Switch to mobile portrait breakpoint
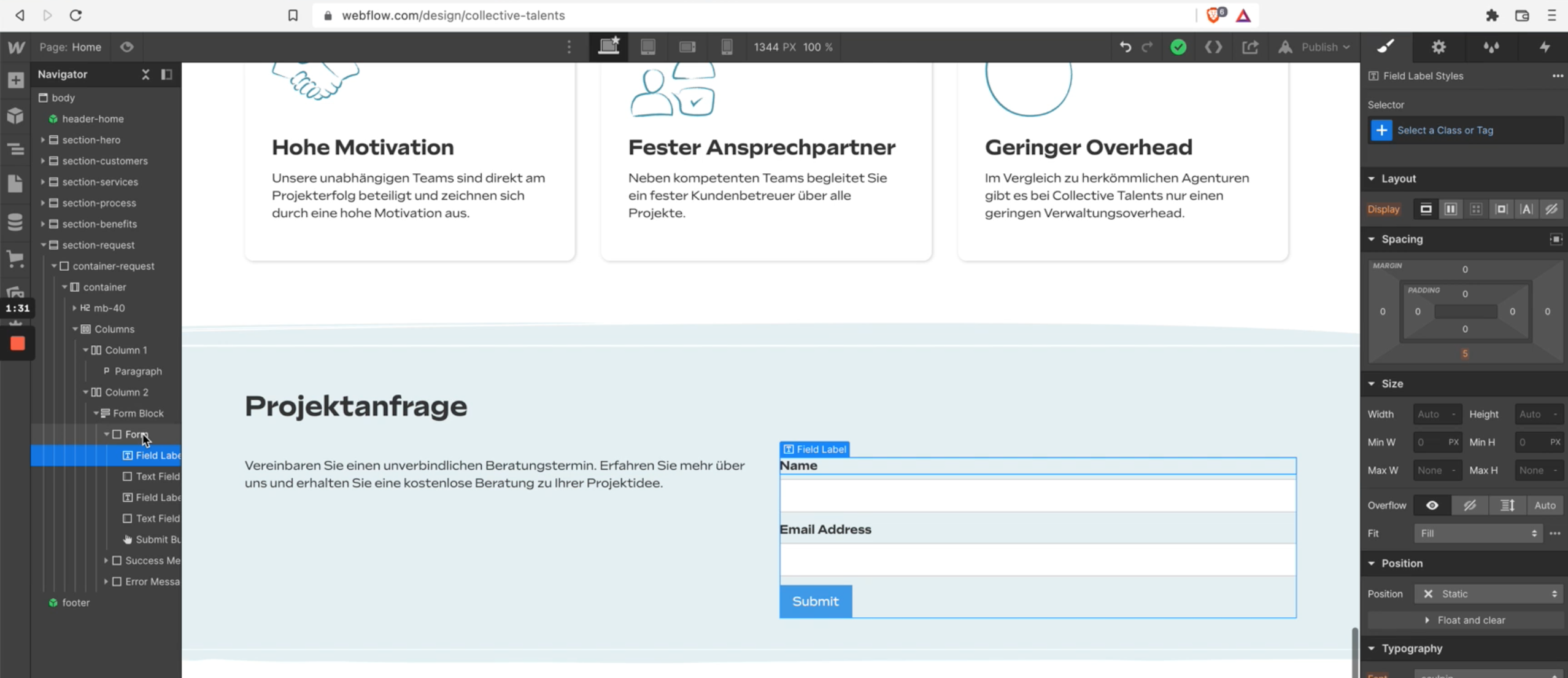 [x=727, y=47]
